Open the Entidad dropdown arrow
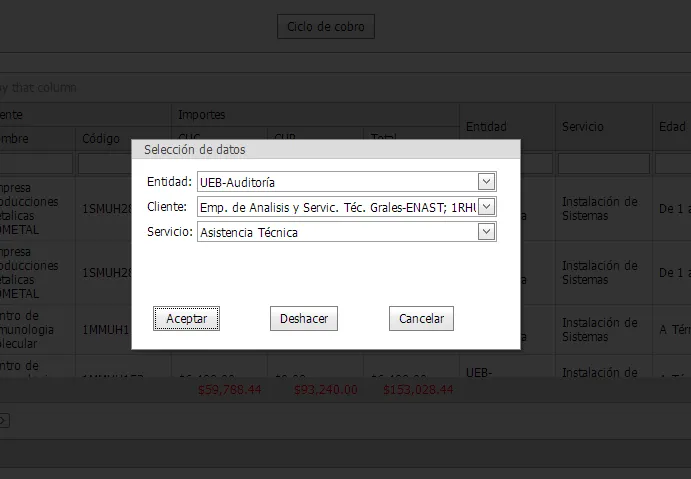Viewport: 691px width, 479px height. [486, 182]
